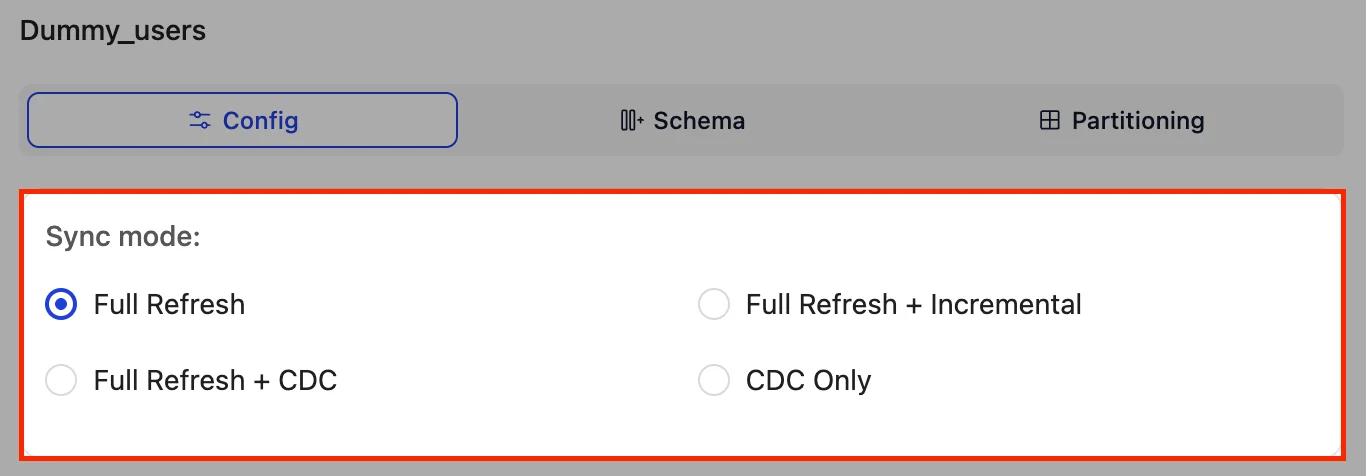The width and height of the screenshot is (1366, 476).
Task: Click the "Full Refresh + CDC" label text
Action: pyautogui.click(x=215, y=381)
